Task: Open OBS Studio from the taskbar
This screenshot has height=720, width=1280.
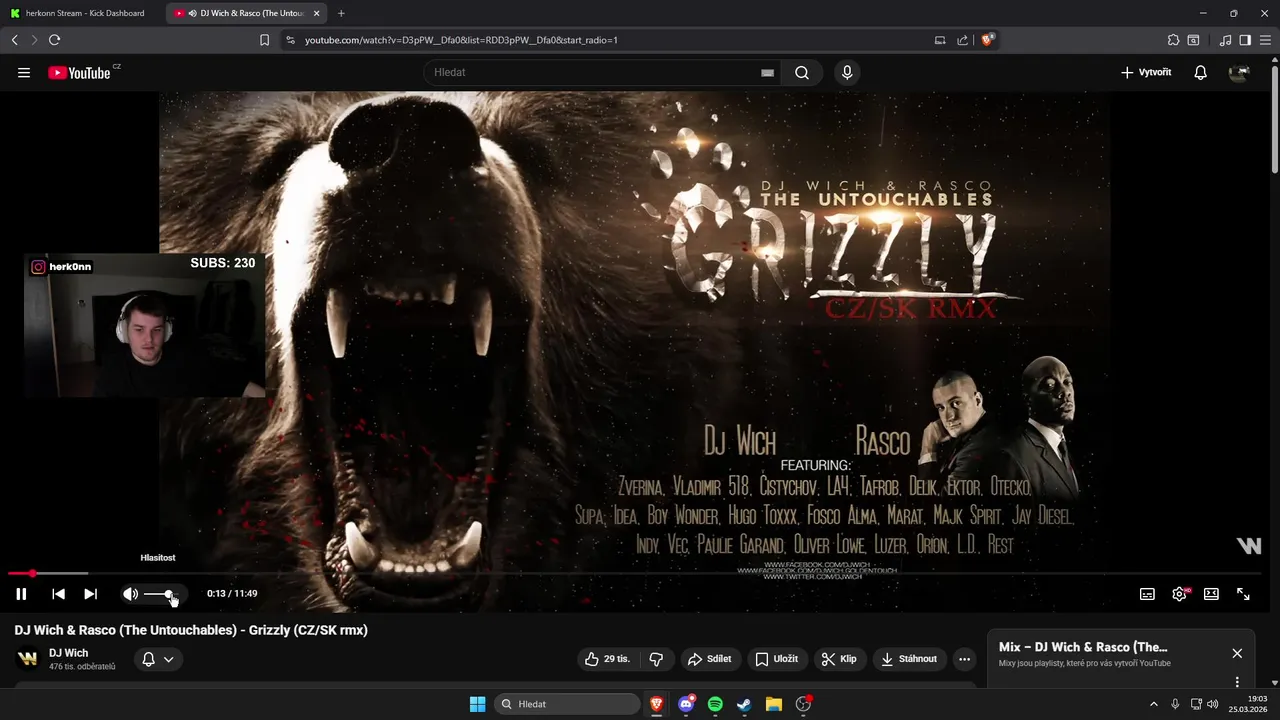Action: pos(803,704)
